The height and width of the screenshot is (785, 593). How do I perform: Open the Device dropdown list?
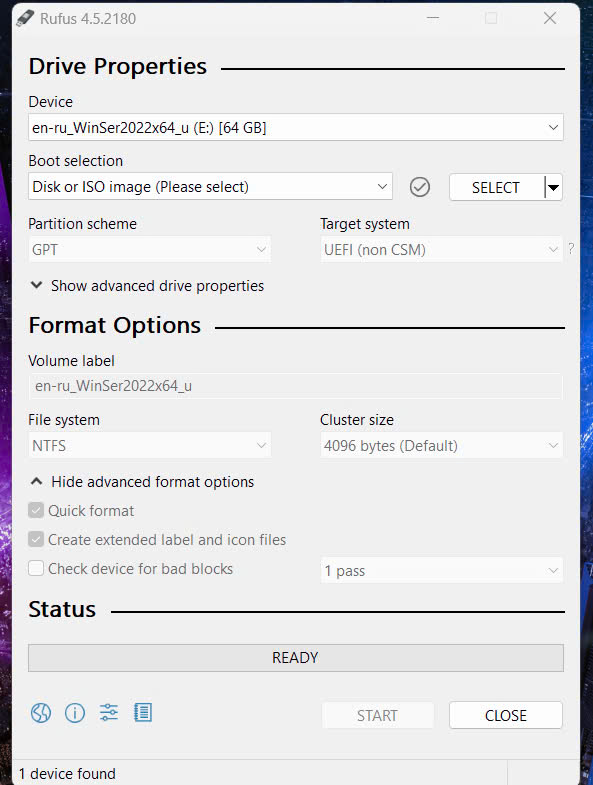pos(295,128)
